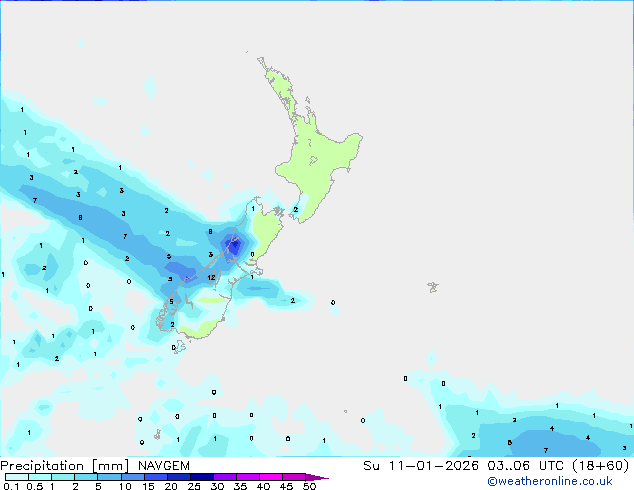Click the "35" legend scale label
634x490 pixels.
240,486
